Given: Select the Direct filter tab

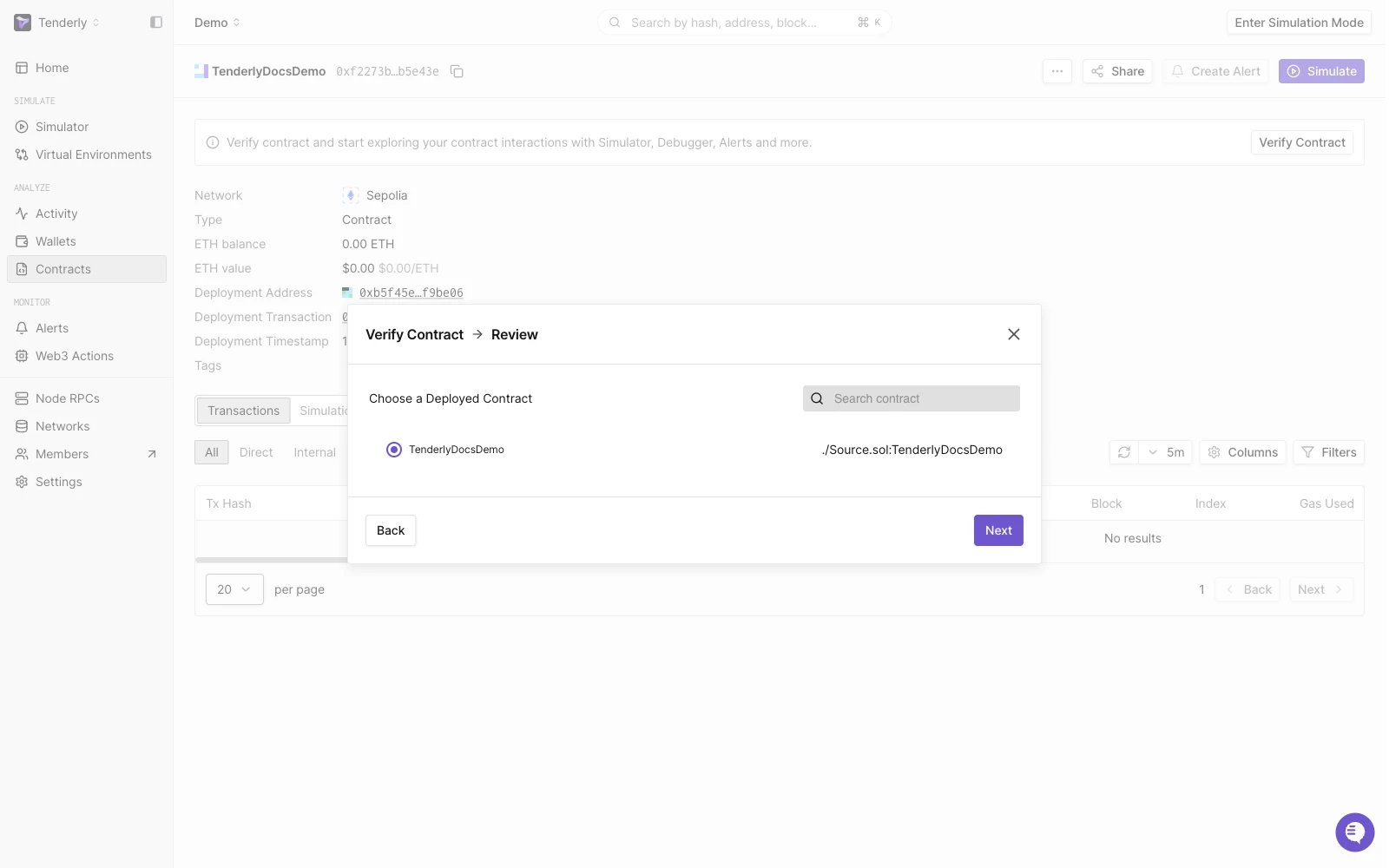Looking at the screenshot, I should click(x=256, y=452).
